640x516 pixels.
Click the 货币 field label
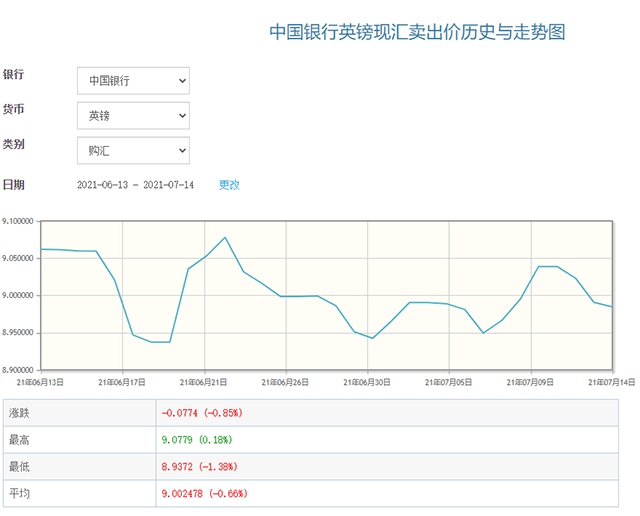13,109
